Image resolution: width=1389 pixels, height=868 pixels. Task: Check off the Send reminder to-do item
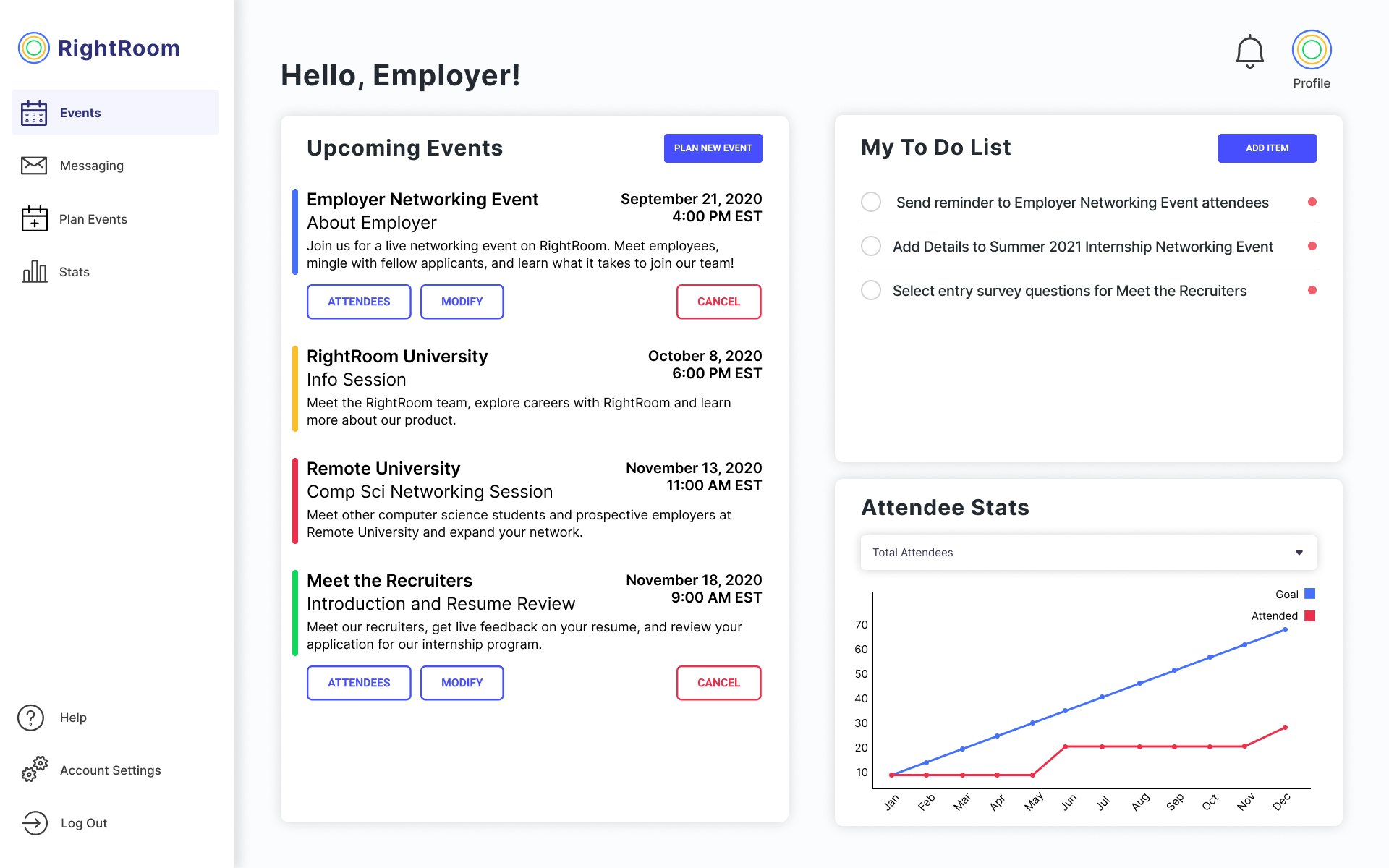point(871,202)
